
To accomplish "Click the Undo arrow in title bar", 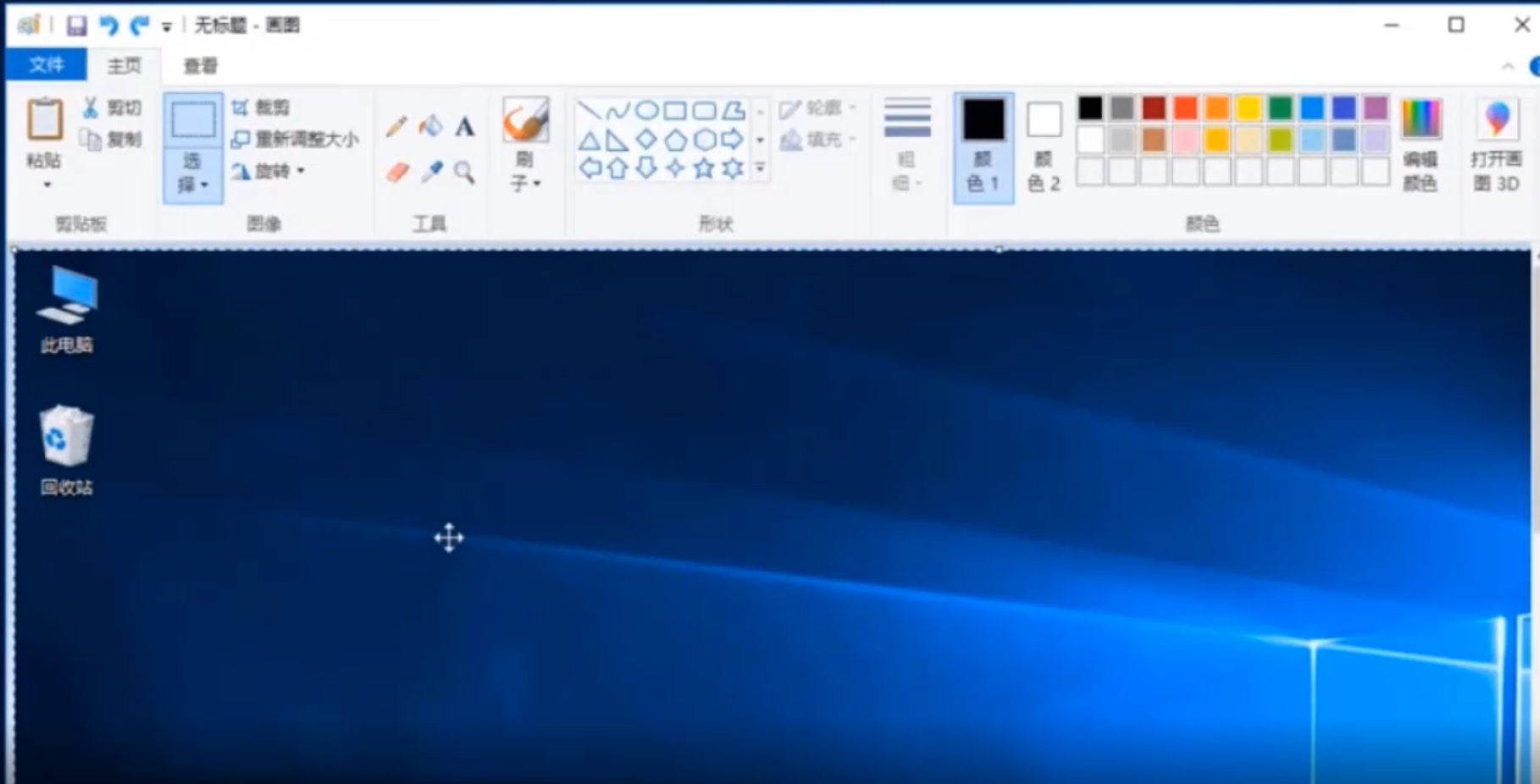I will (108, 25).
